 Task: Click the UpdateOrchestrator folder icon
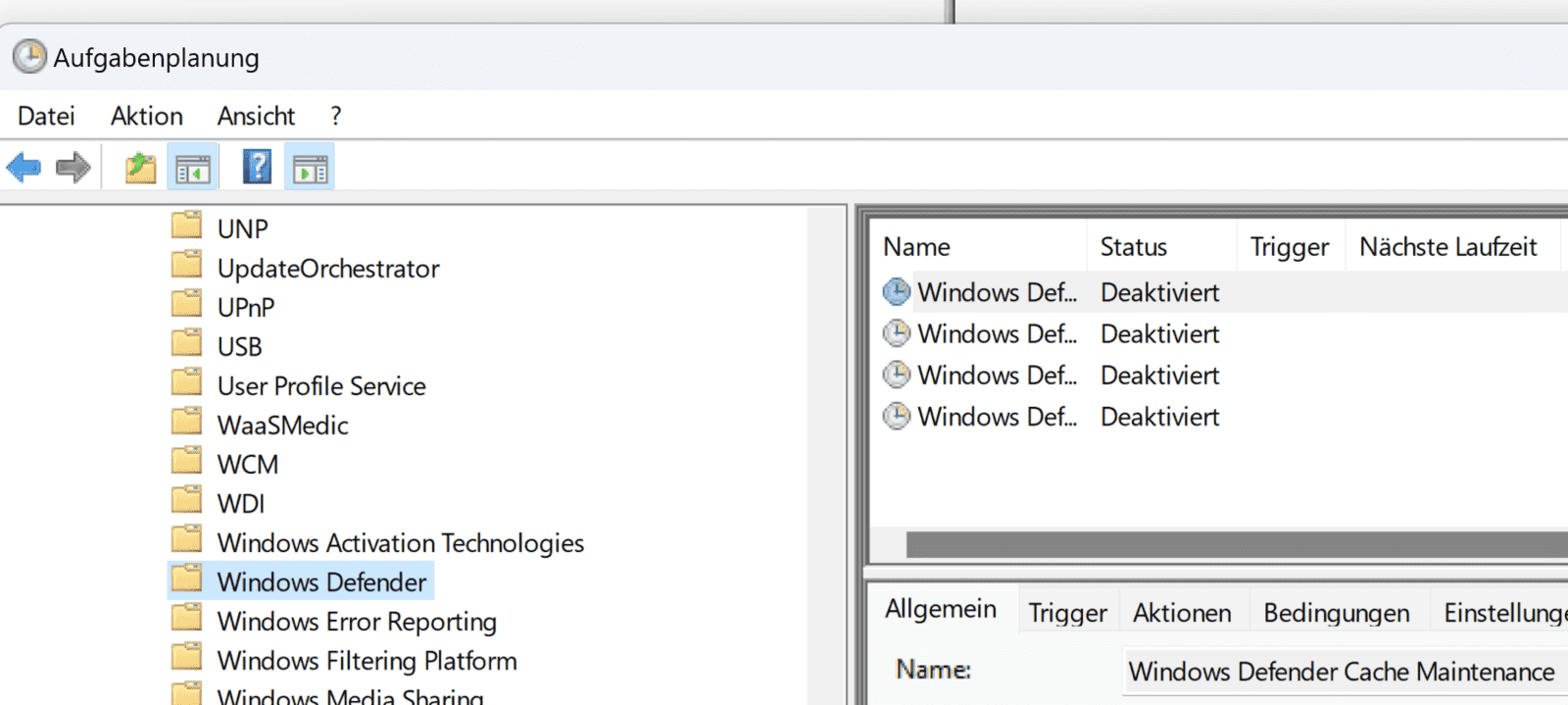click(x=186, y=265)
